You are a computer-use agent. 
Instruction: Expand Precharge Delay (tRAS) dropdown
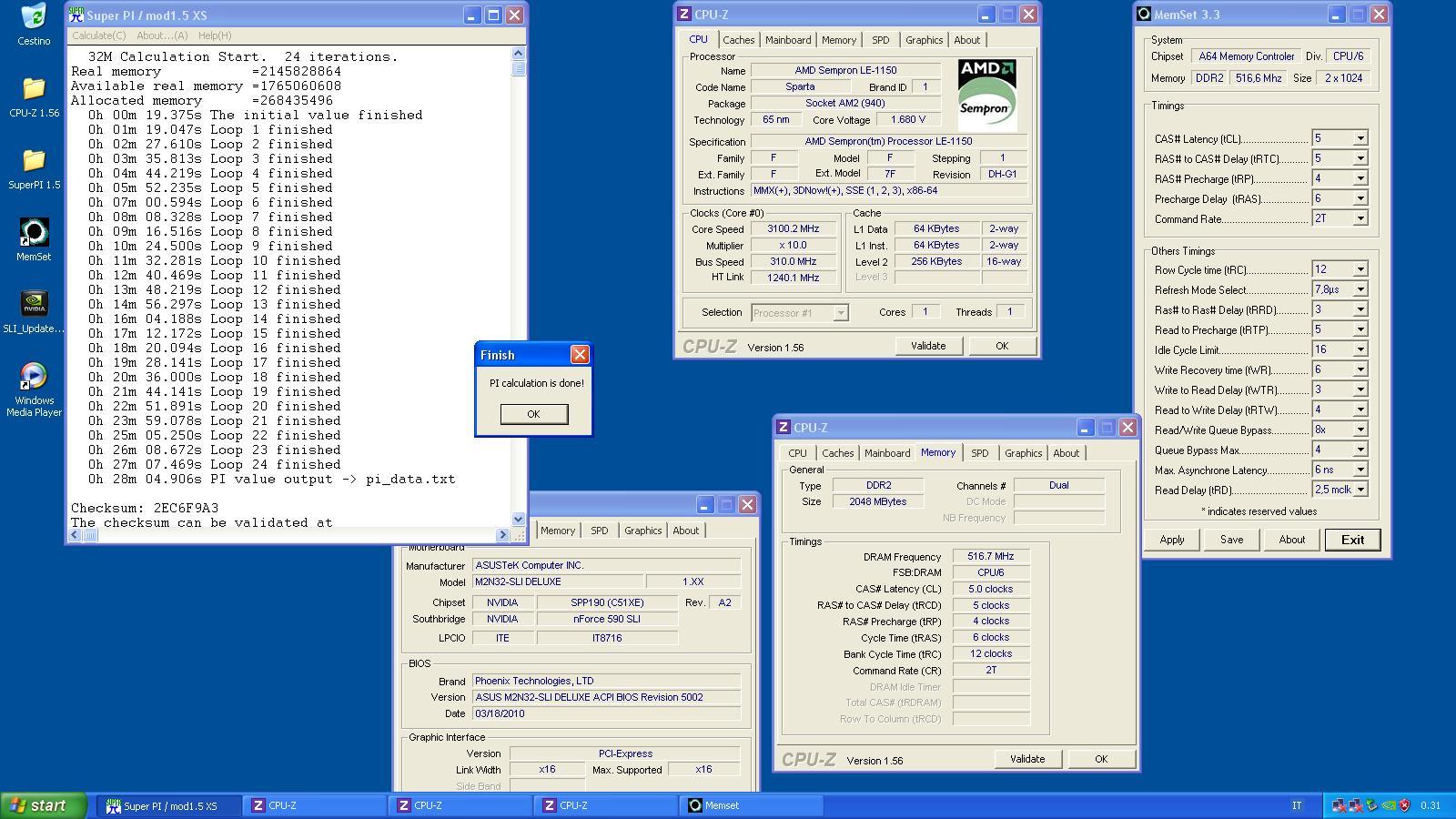[x=1360, y=198]
